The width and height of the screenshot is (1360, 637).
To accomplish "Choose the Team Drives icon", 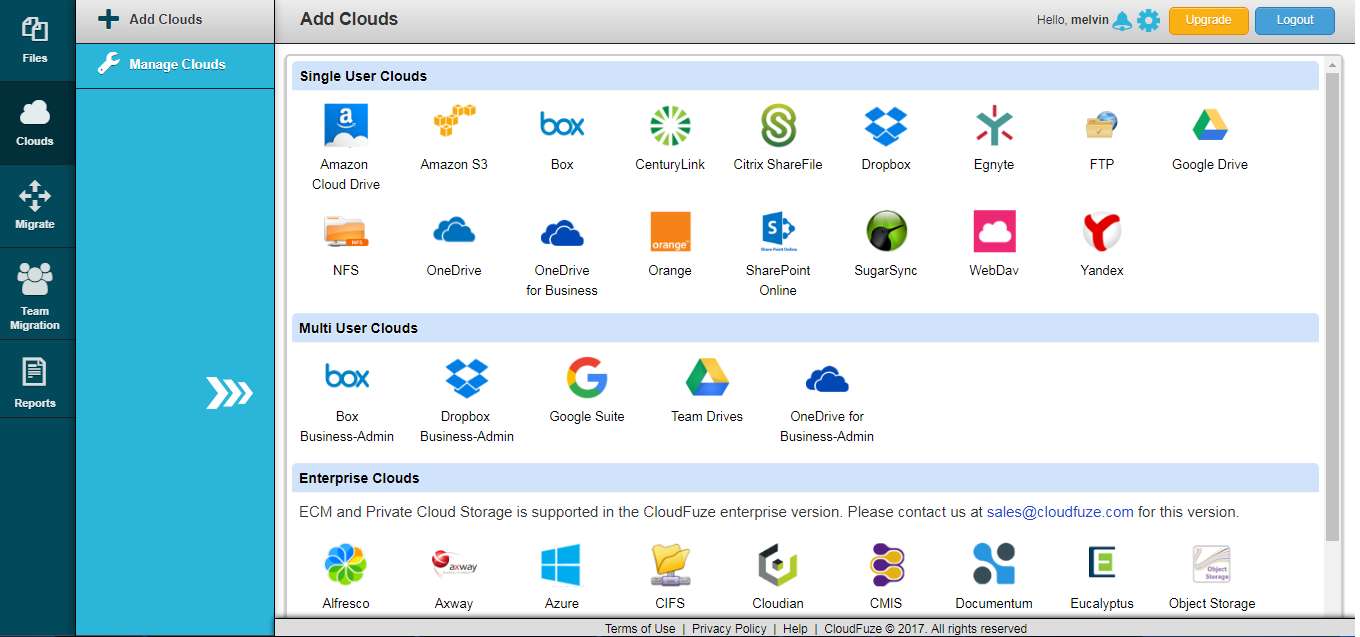I will pos(707,378).
